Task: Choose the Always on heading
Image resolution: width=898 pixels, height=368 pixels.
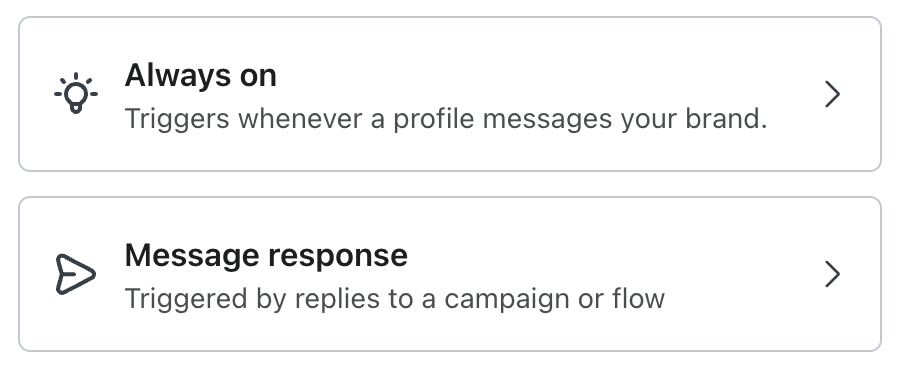Action: (200, 76)
